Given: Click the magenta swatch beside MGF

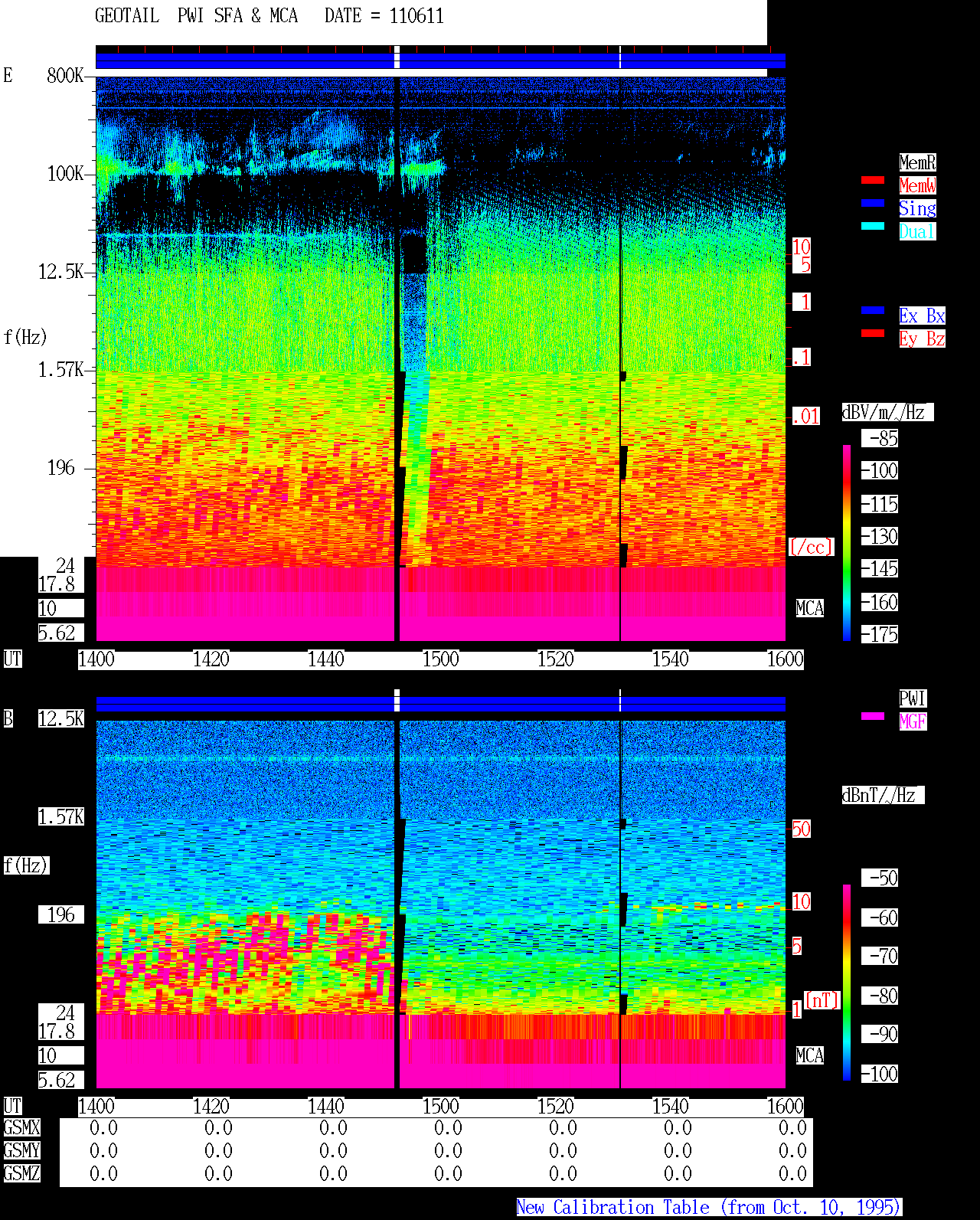Looking at the screenshot, I should click(873, 716).
